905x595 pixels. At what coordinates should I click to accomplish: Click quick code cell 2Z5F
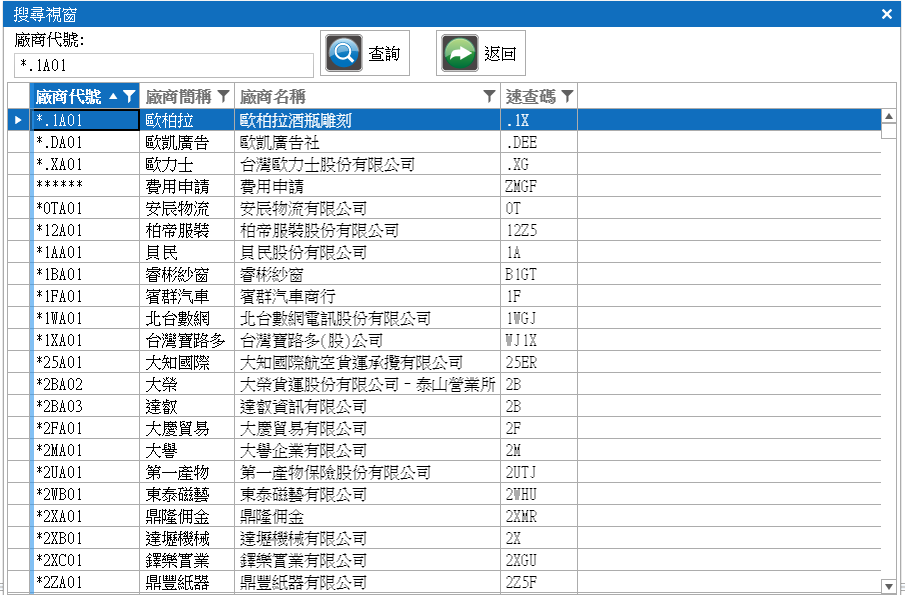[x=539, y=581]
